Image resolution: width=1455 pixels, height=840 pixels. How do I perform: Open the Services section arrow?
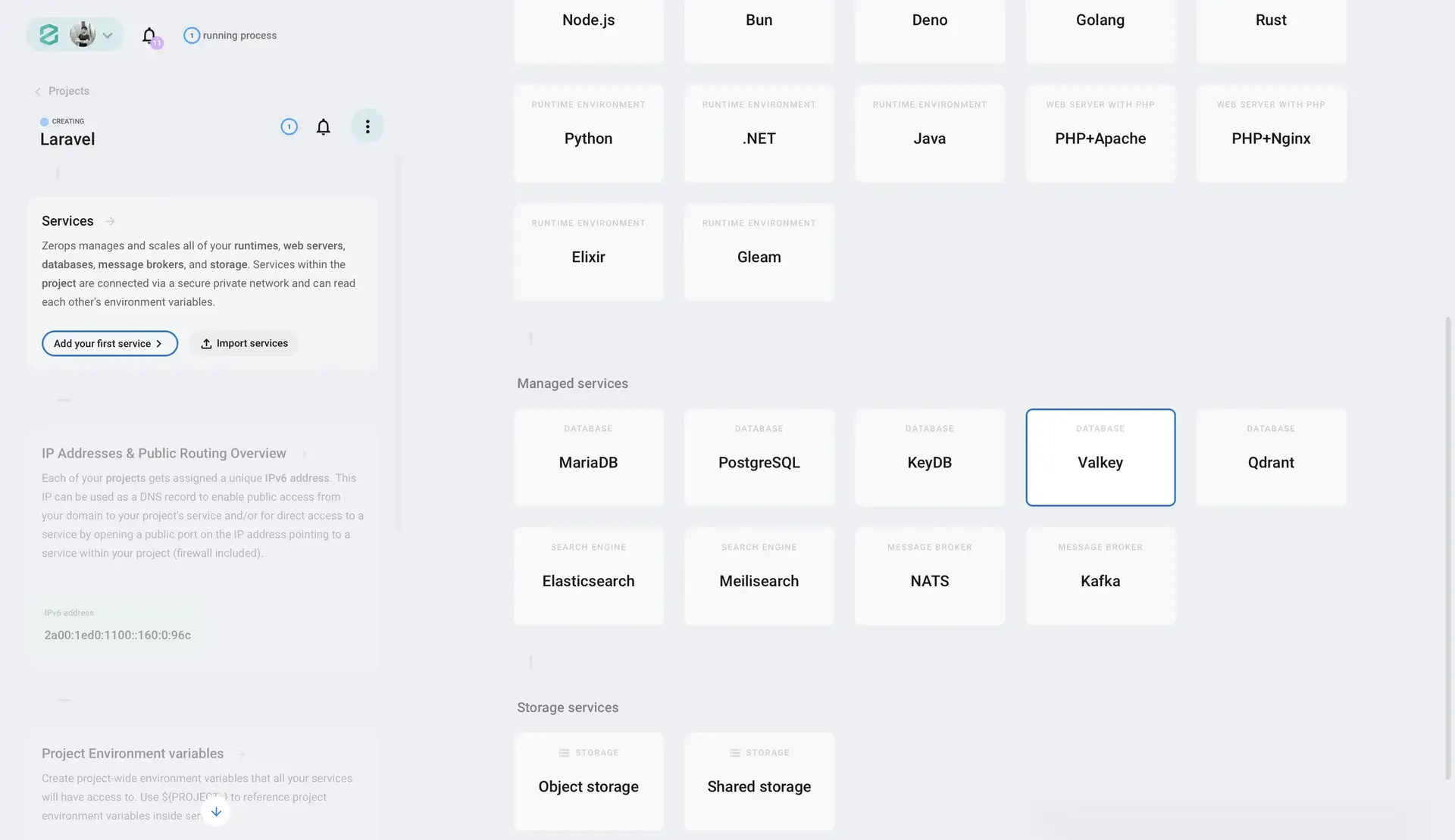(x=111, y=221)
